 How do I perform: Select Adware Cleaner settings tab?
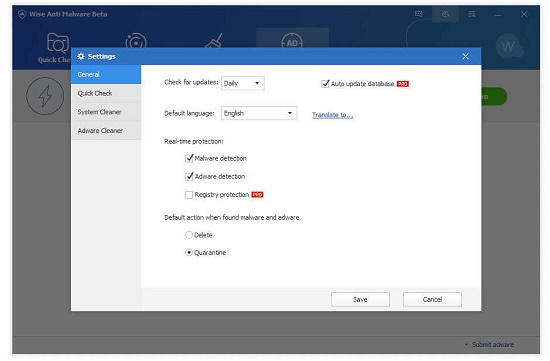[x=106, y=131]
